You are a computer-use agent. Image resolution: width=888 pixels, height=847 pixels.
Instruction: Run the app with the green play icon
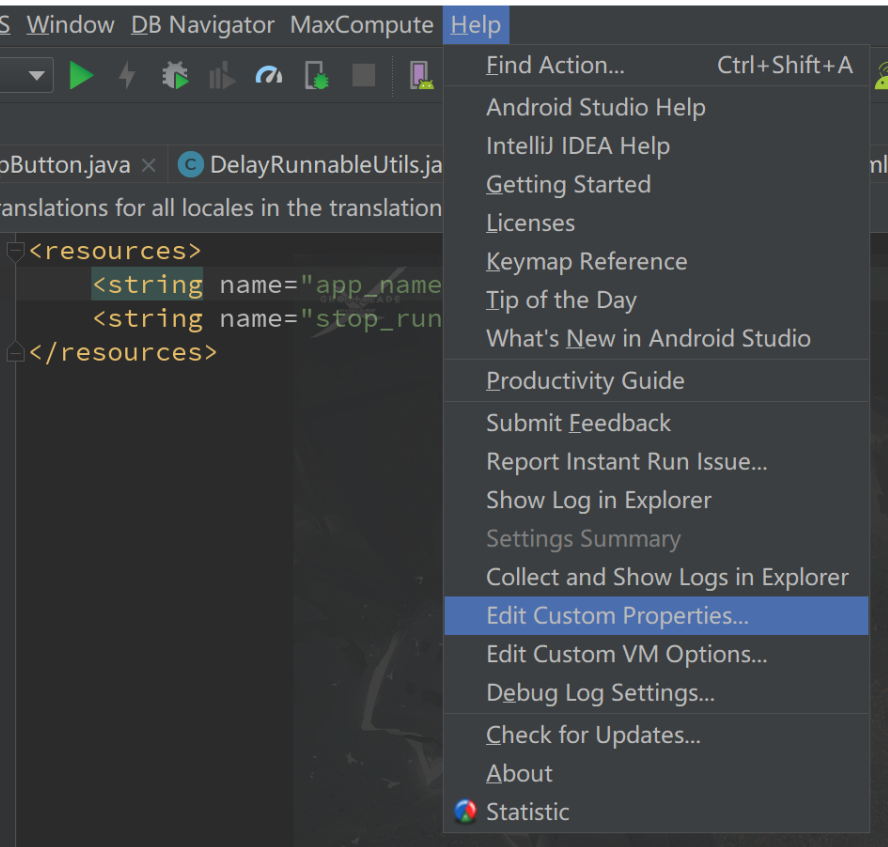coord(81,75)
